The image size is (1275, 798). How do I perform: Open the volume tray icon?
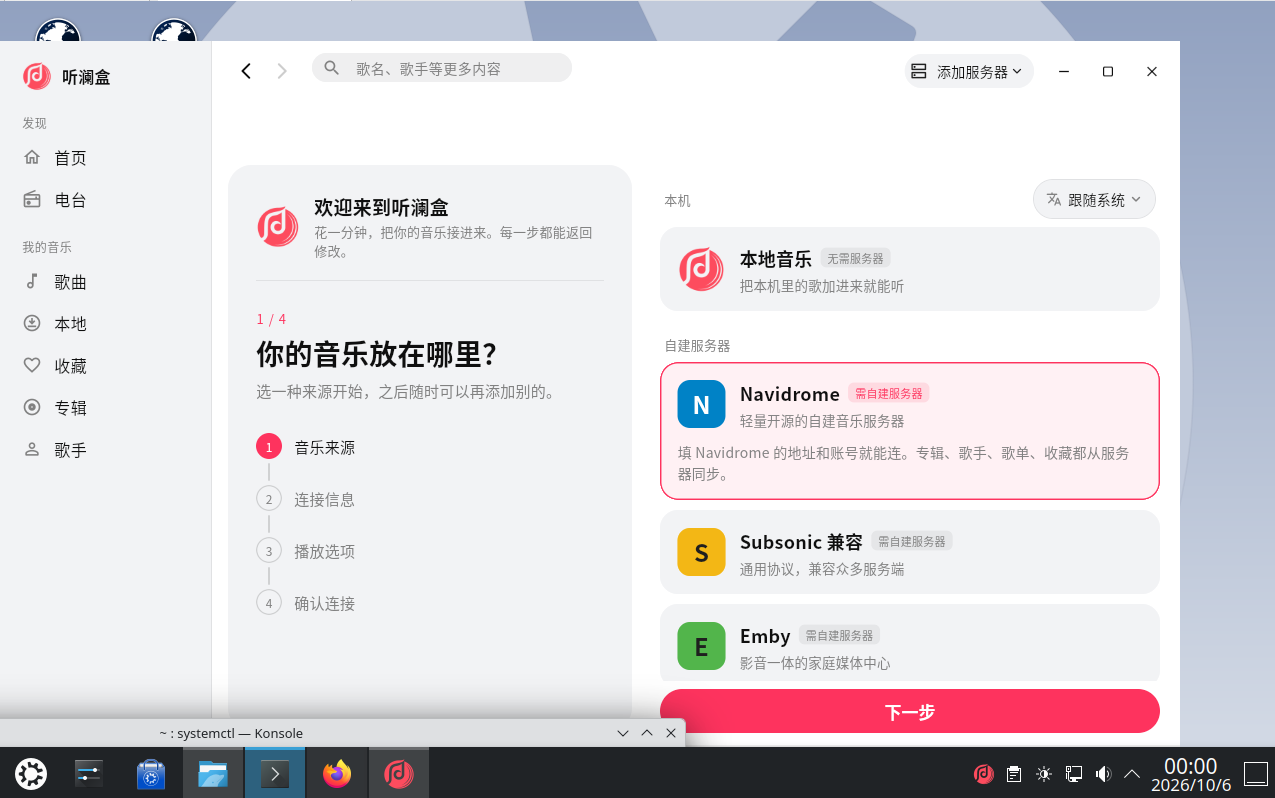tap(1104, 773)
